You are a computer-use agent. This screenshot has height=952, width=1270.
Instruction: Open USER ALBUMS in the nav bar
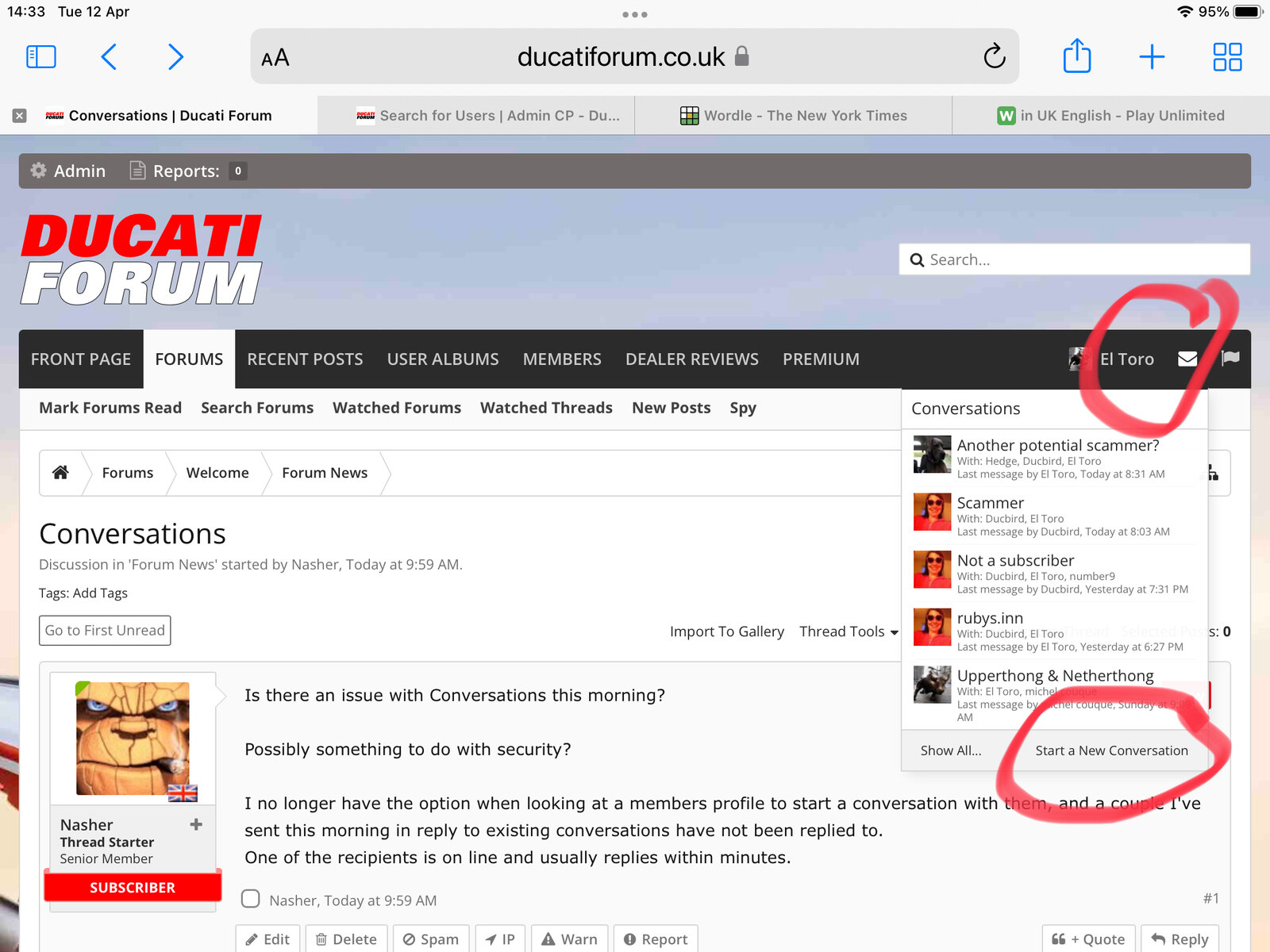tap(443, 359)
